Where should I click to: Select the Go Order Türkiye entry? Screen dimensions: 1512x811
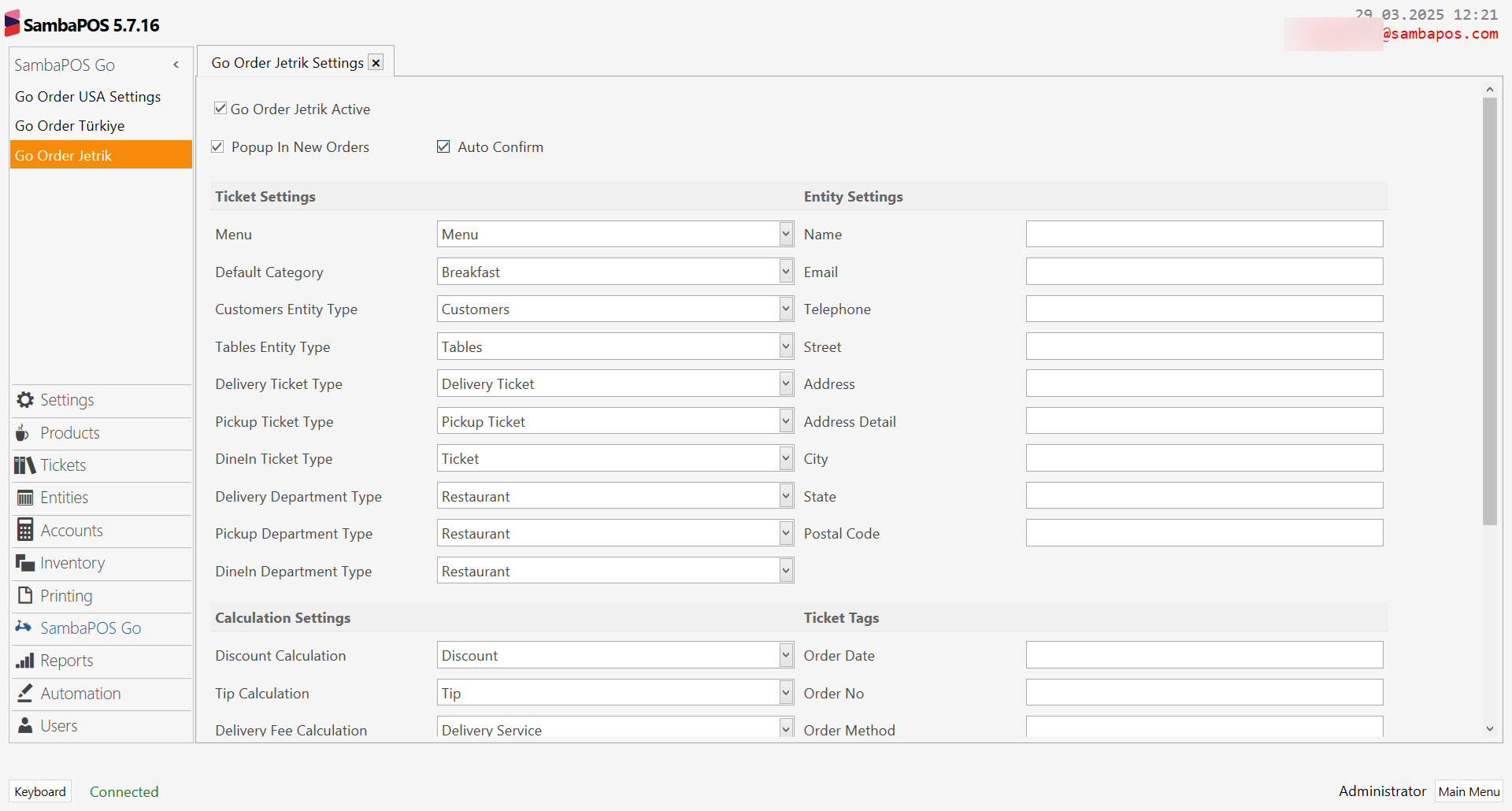[70, 125]
